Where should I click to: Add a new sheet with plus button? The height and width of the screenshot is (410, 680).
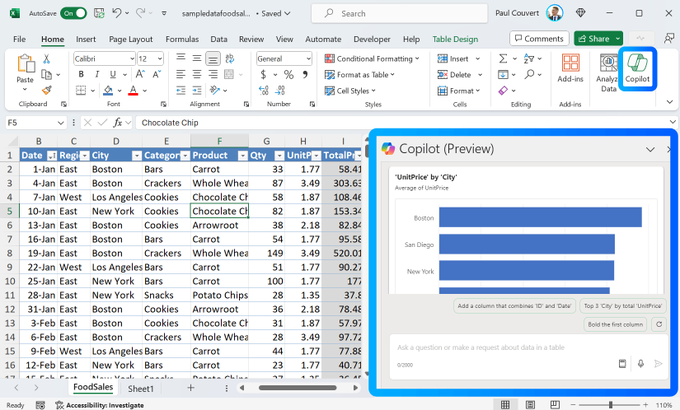pyautogui.click(x=190, y=388)
